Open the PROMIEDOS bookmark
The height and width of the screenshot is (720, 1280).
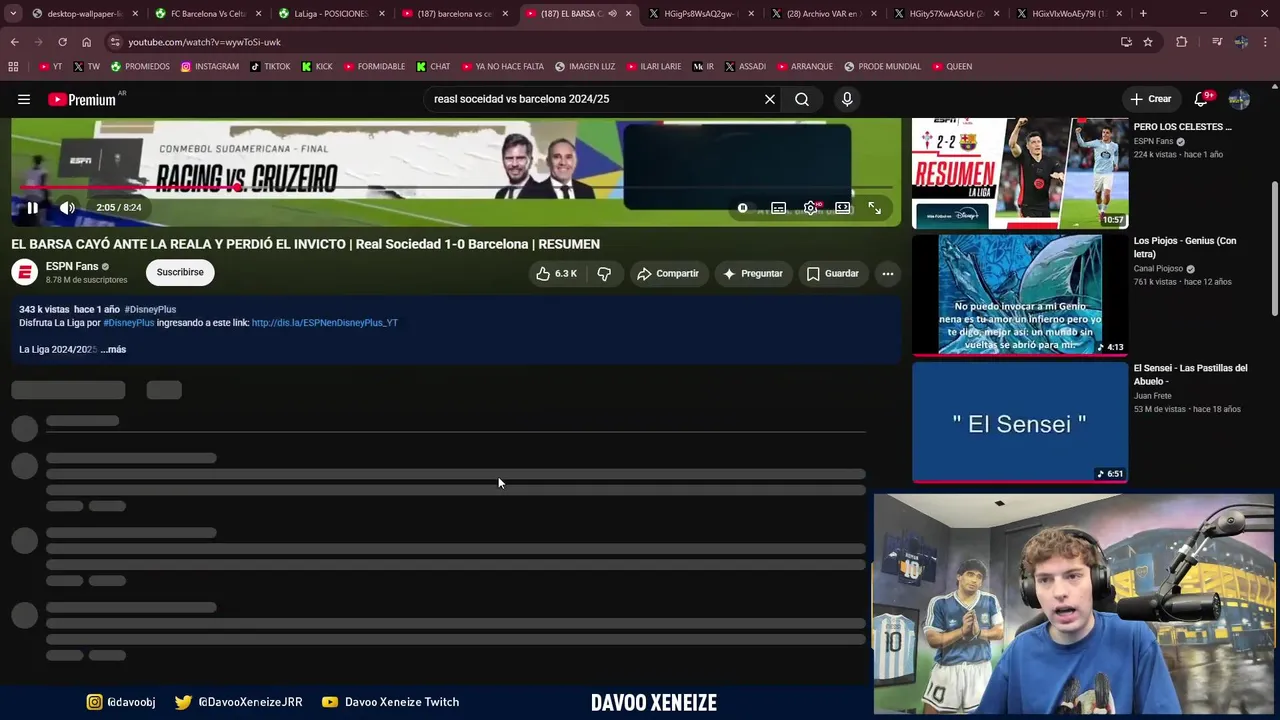tap(140, 67)
